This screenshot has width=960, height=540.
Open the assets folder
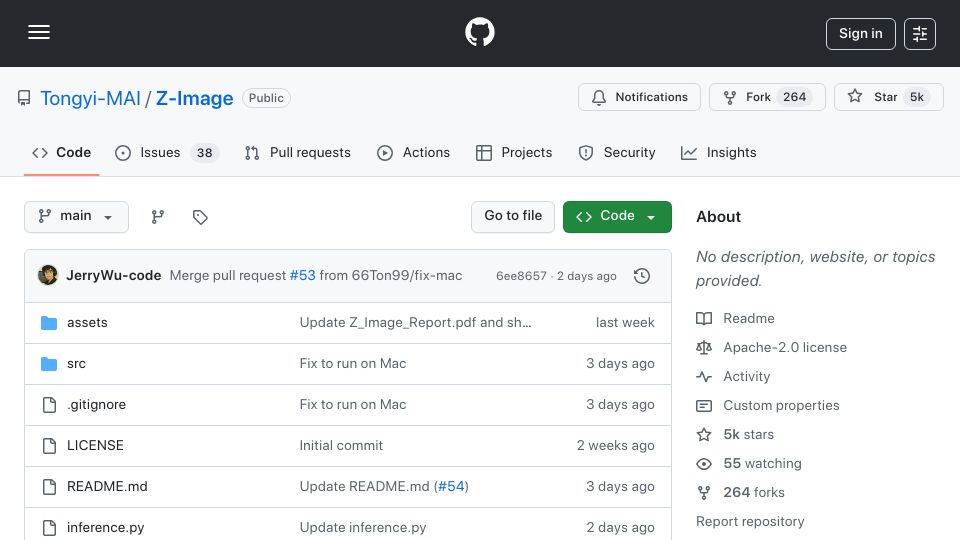click(87, 323)
